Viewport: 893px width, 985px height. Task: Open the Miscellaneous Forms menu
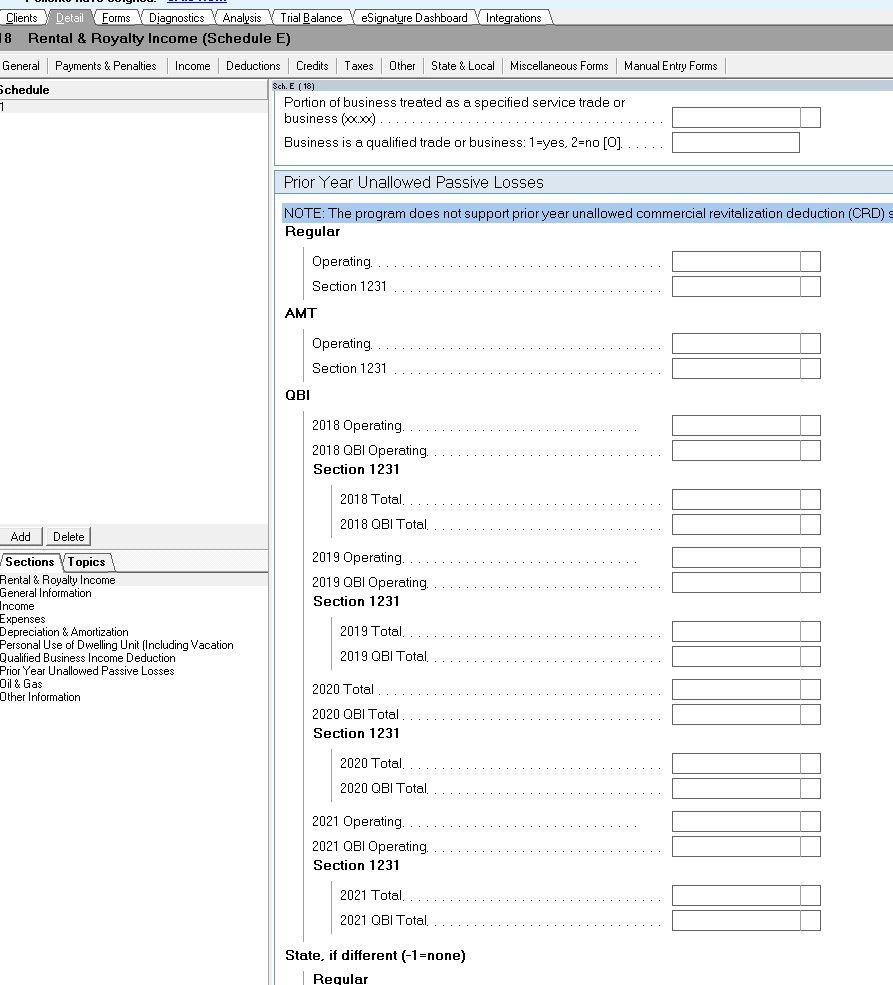point(559,66)
